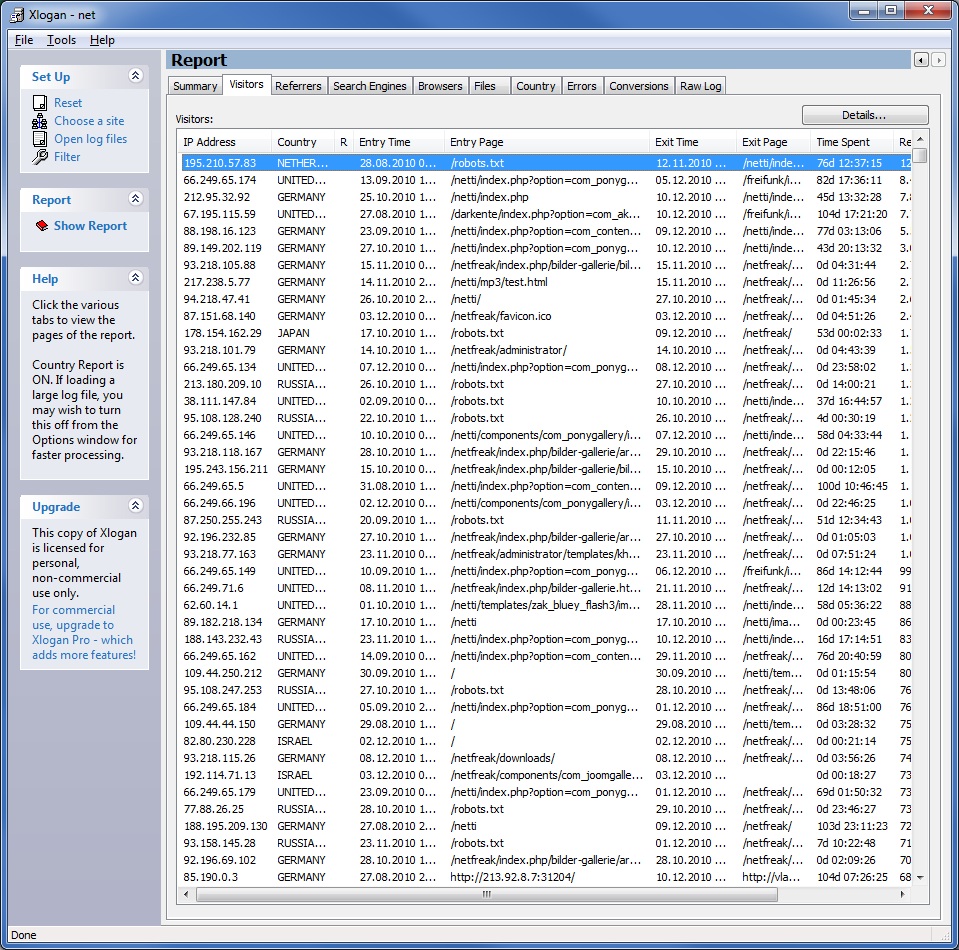Switch to the Browsers tab
The height and width of the screenshot is (950, 959).
click(440, 86)
